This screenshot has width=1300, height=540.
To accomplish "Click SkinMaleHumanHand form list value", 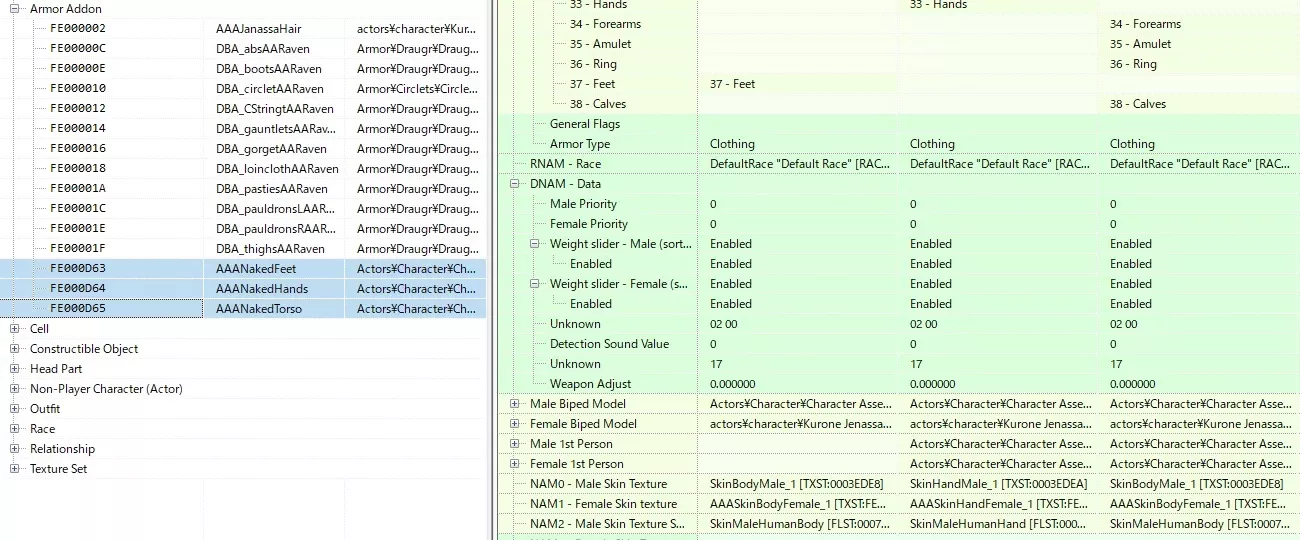I will (x=1001, y=524).
